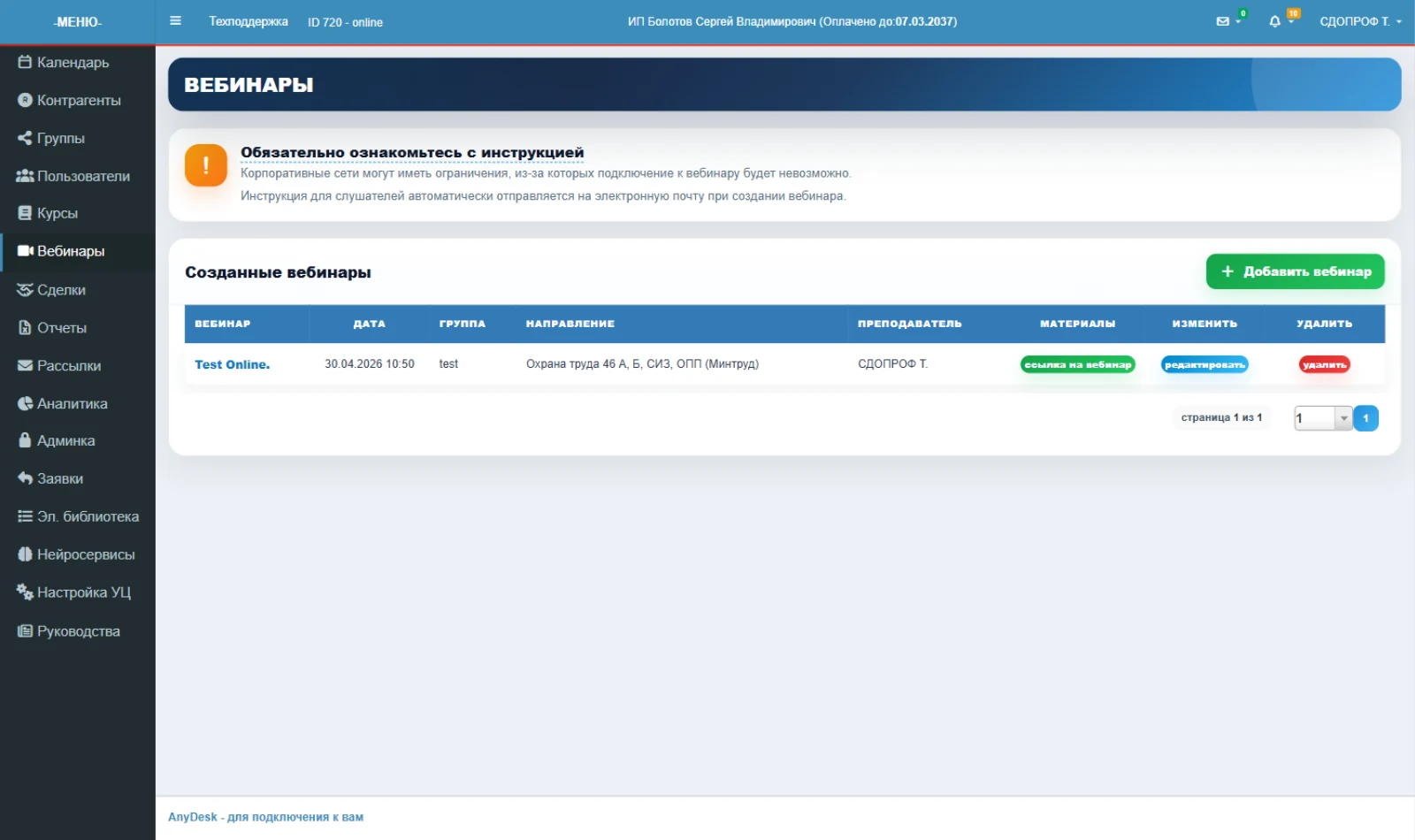The width and height of the screenshot is (1415, 840).
Task: Open the AnyDesk connection link
Action: (265, 817)
